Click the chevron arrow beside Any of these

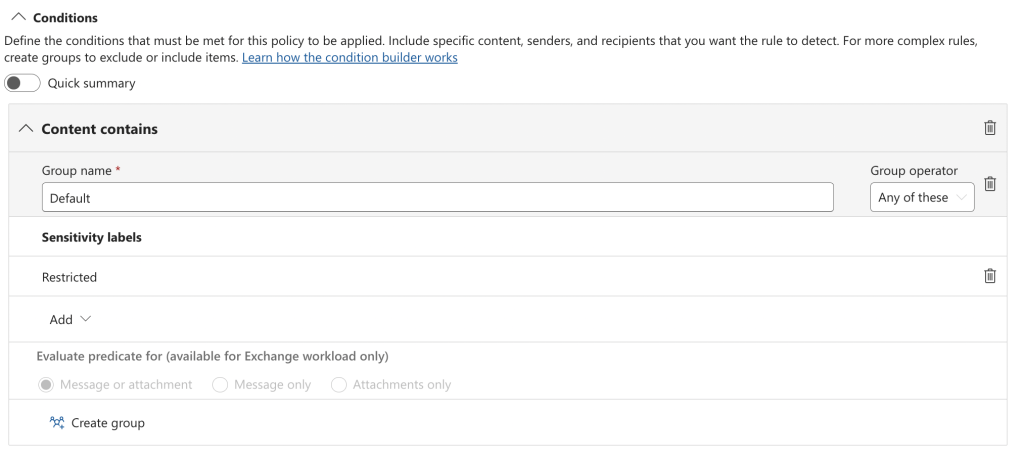click(962, 198)
